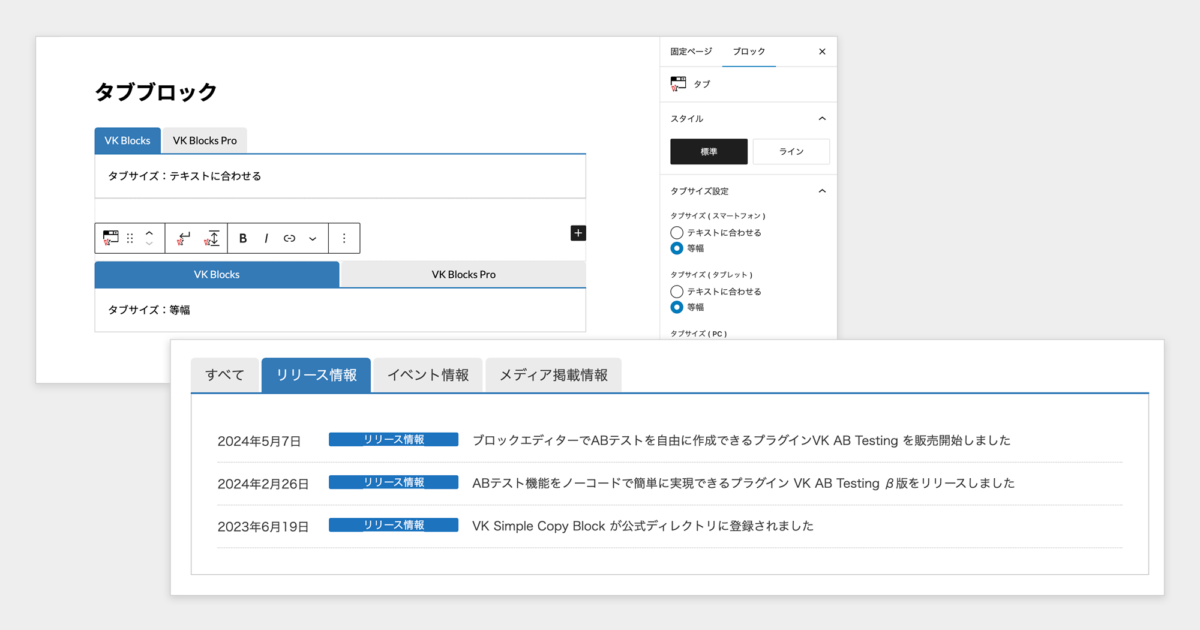Image resolution: width=1200 pixels, height=630 pixels.
Task: Select 等幅 radio under タブサイズ (スマートフォン)
Action: pos(677,248)
